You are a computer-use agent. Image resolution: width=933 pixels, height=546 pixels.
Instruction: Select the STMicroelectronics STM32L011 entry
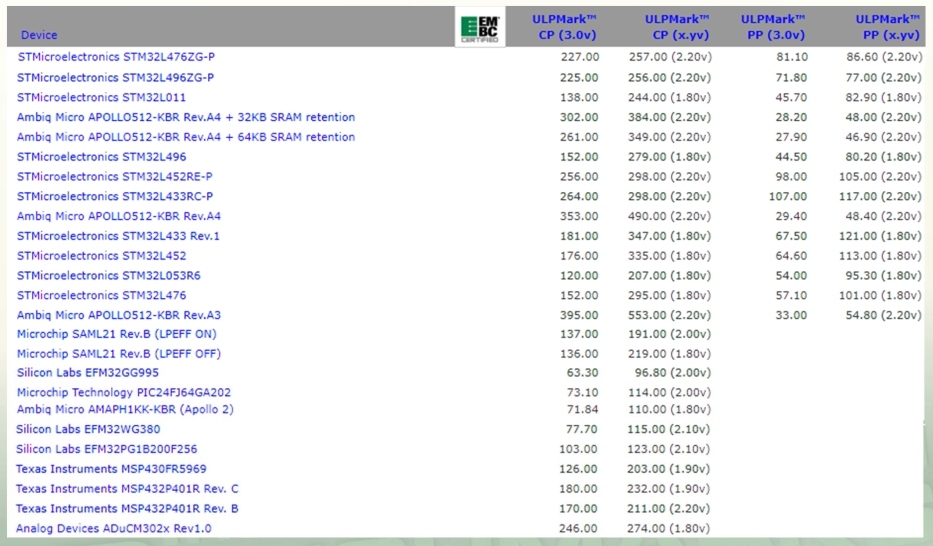[102, 97]
